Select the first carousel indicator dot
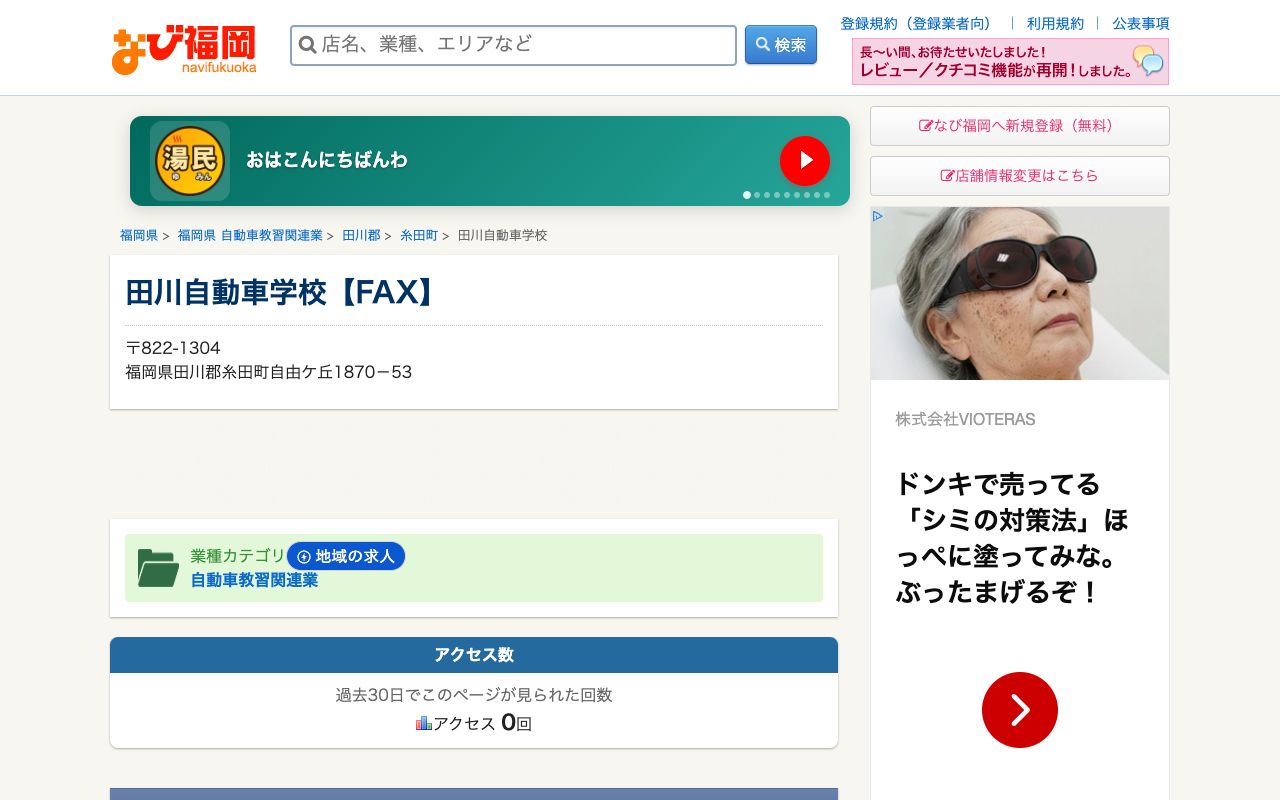 [x=747, y=195]
